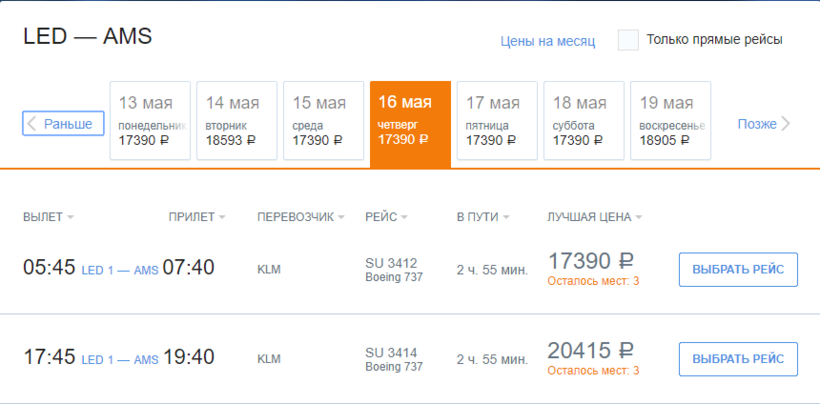Sort flights by 'Прилет' column
The width and height of the screenshot is (820, 404).
pos(196,217)
